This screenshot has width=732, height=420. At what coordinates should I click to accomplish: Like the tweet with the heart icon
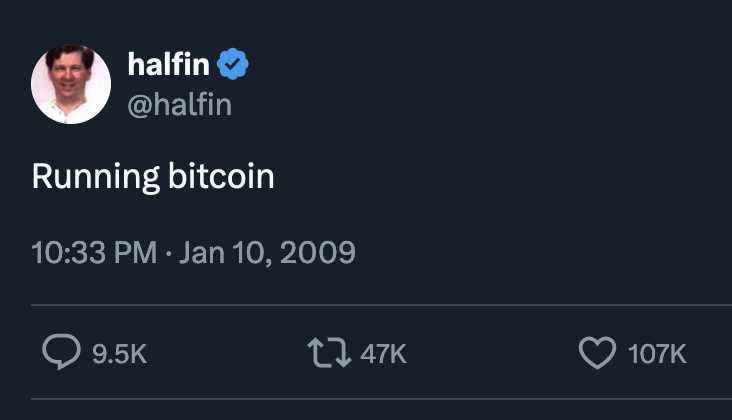pos(598,351)
